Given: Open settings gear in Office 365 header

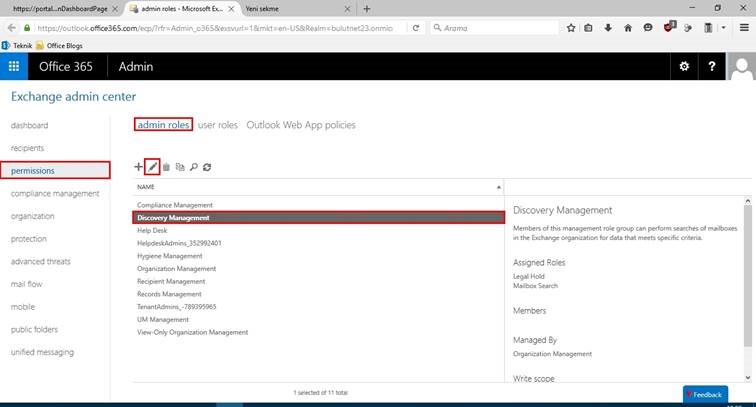Looking at the screenshot, I should pyautogui.click(x=684, y=67).
